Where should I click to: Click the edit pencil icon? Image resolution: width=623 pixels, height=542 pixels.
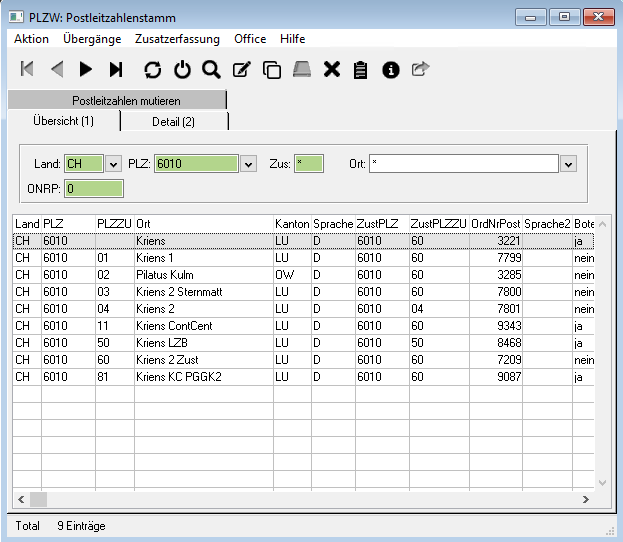[241, 69]
